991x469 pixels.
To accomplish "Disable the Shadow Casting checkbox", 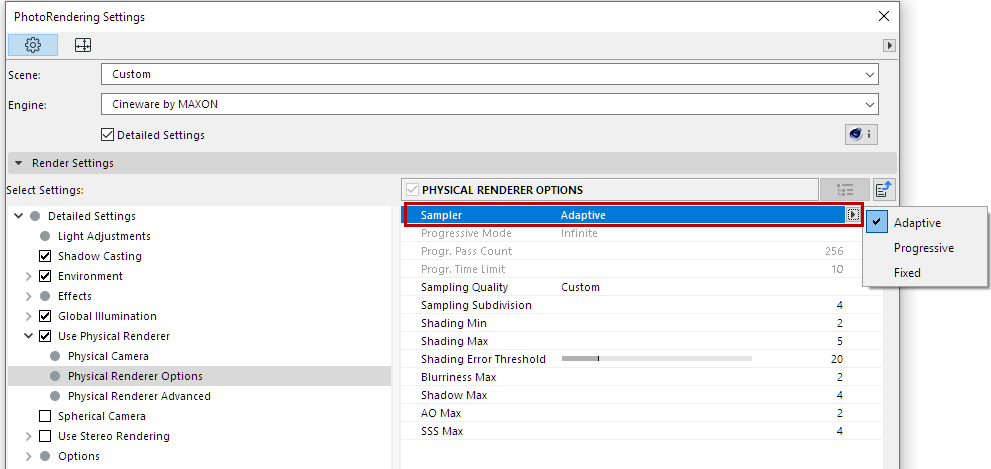I will (45, 256).
